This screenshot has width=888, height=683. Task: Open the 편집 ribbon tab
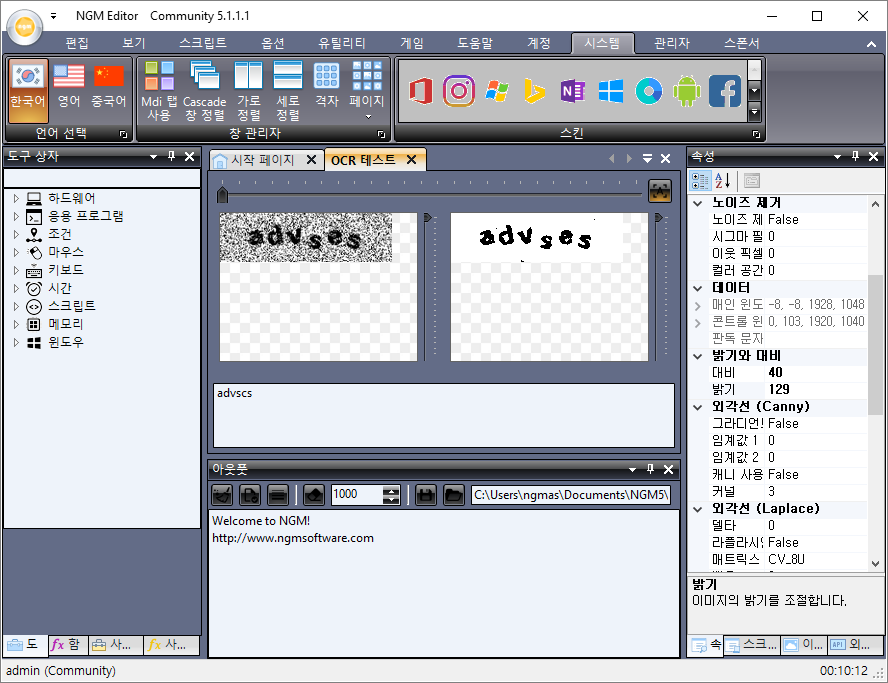(77, 43)
